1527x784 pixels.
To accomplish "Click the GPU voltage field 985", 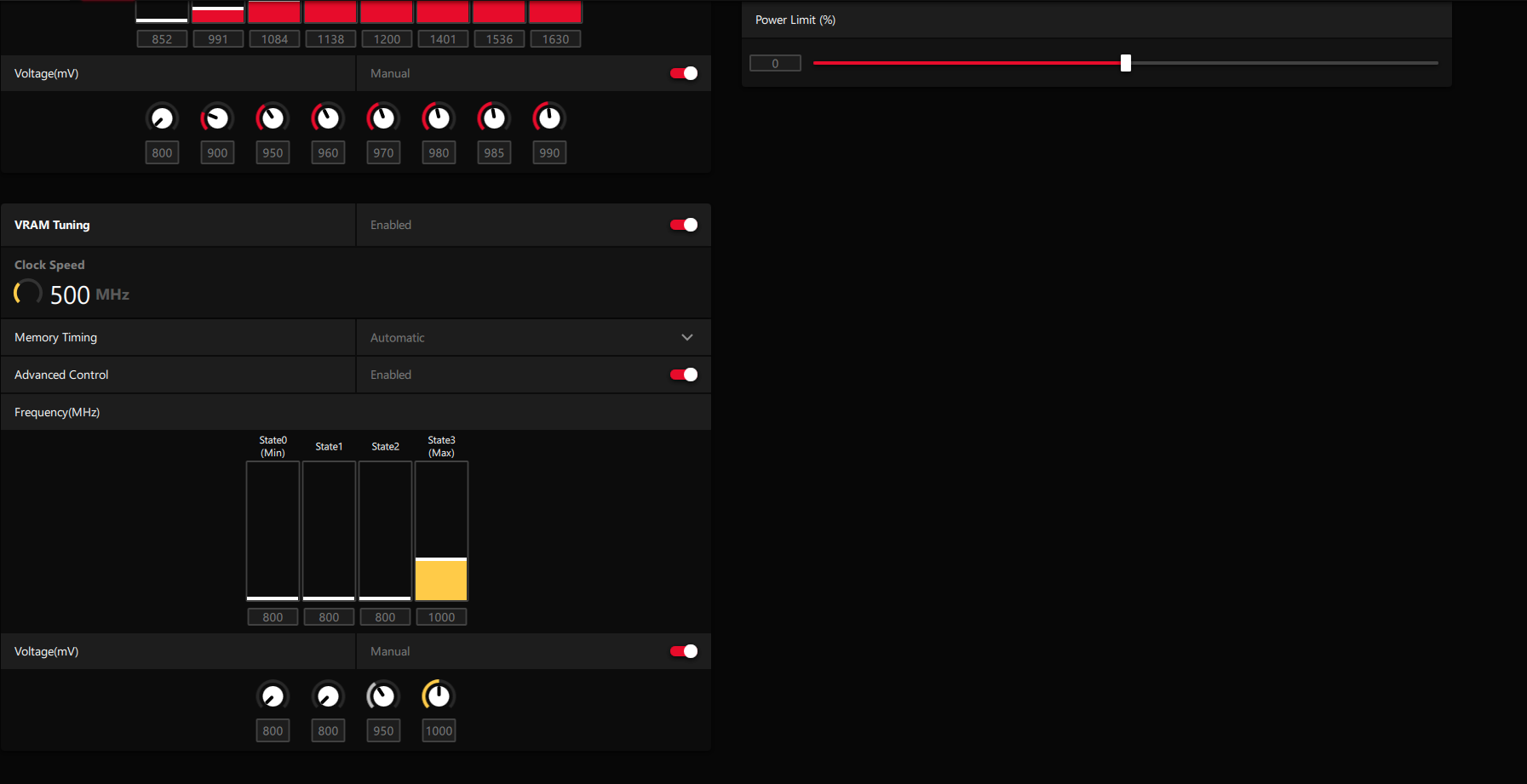I will click(494, 153).
